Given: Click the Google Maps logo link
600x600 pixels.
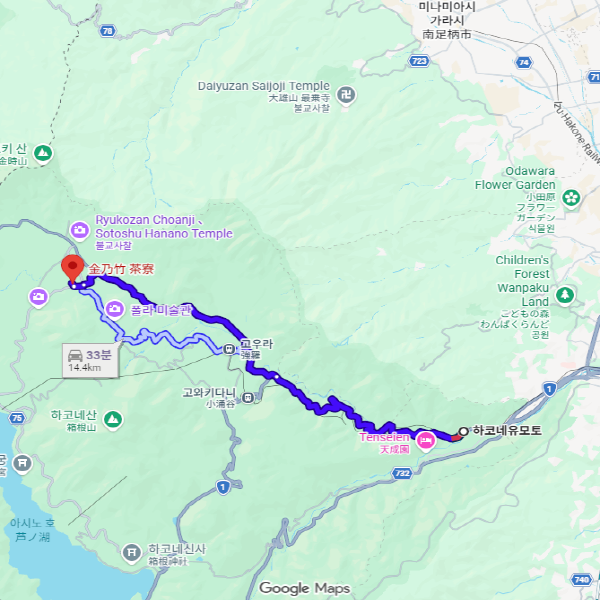Looking at the screenshot, I should pyautogui.click(x=305, y=588).
